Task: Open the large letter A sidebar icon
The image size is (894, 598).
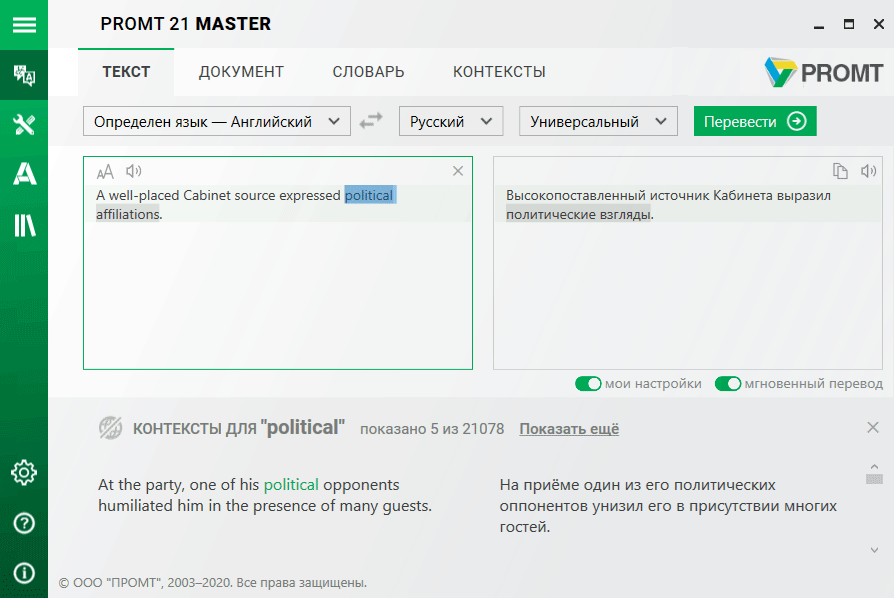Action: click(25, 173)
